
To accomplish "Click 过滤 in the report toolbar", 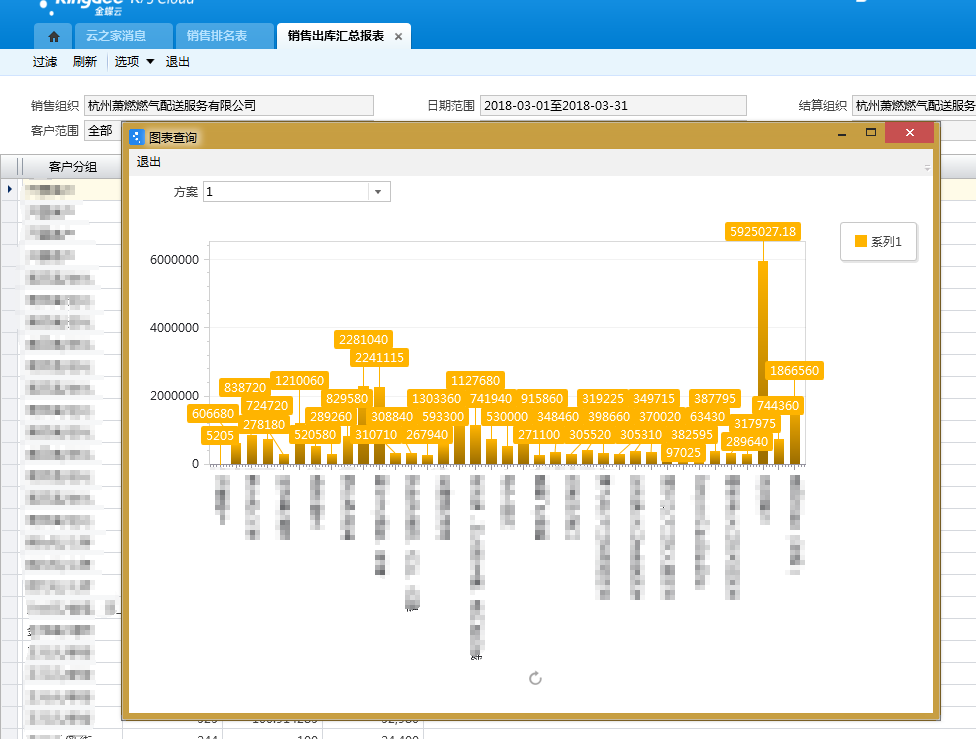I will point(44,62).
